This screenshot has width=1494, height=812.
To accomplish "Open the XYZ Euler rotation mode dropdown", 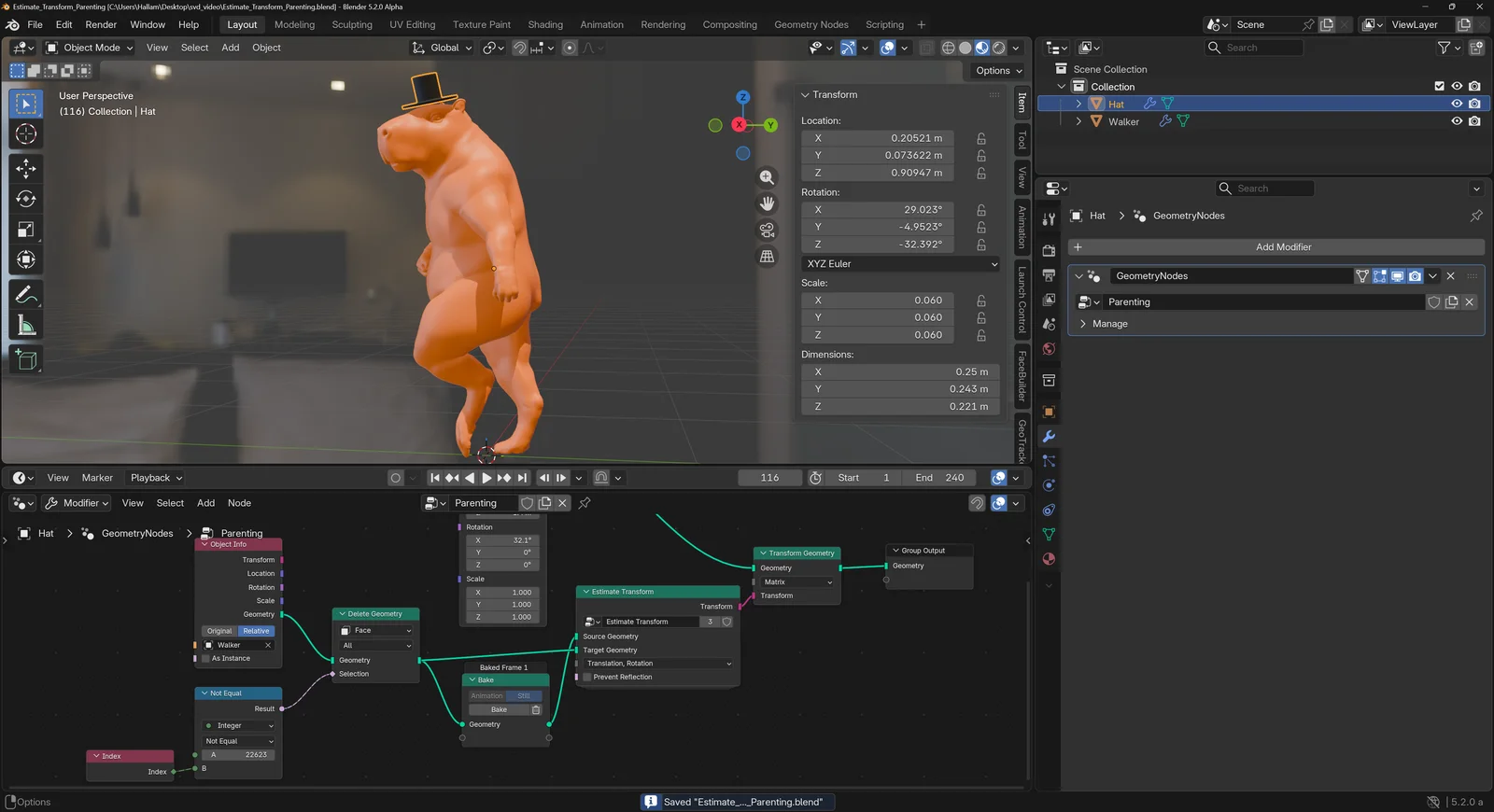I will click(x=901, y=264).
